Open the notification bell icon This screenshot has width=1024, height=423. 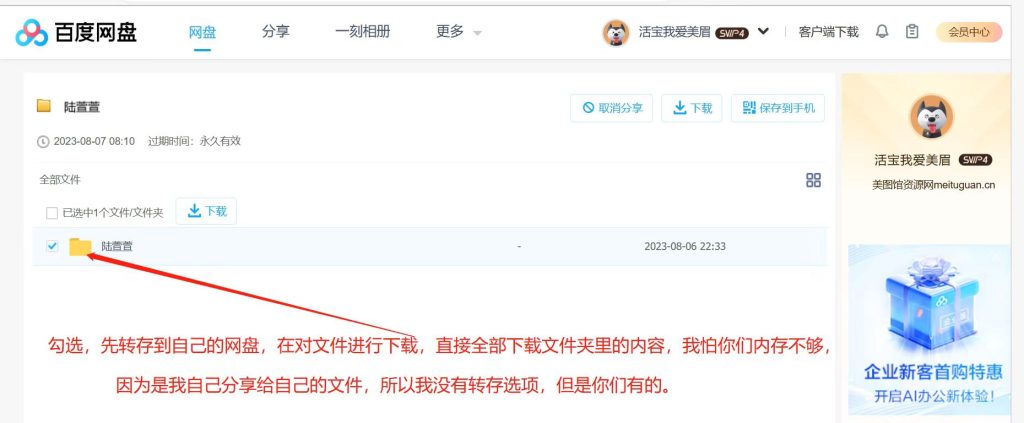tap(882, 31)
